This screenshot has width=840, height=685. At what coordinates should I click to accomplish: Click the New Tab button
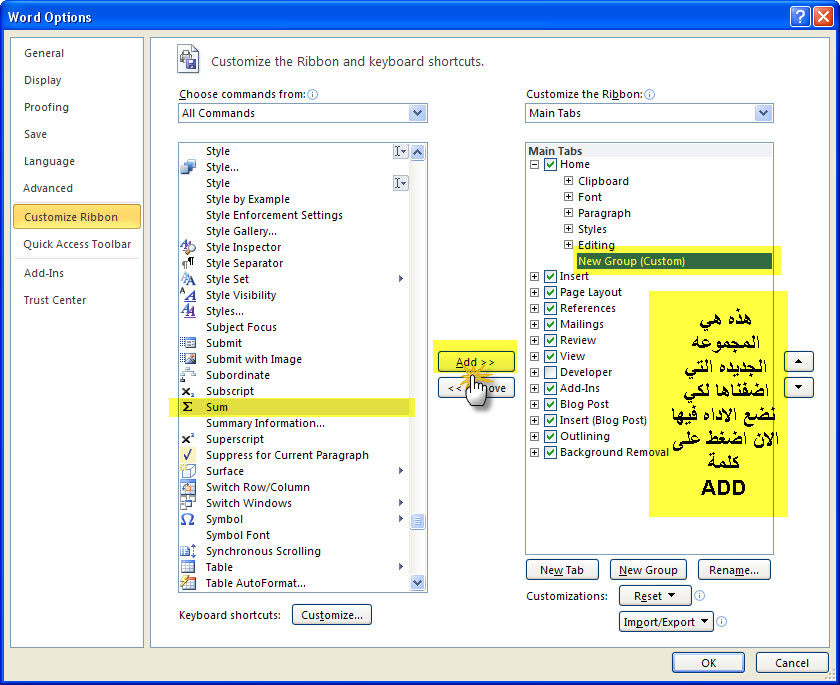tap(562, 570)
